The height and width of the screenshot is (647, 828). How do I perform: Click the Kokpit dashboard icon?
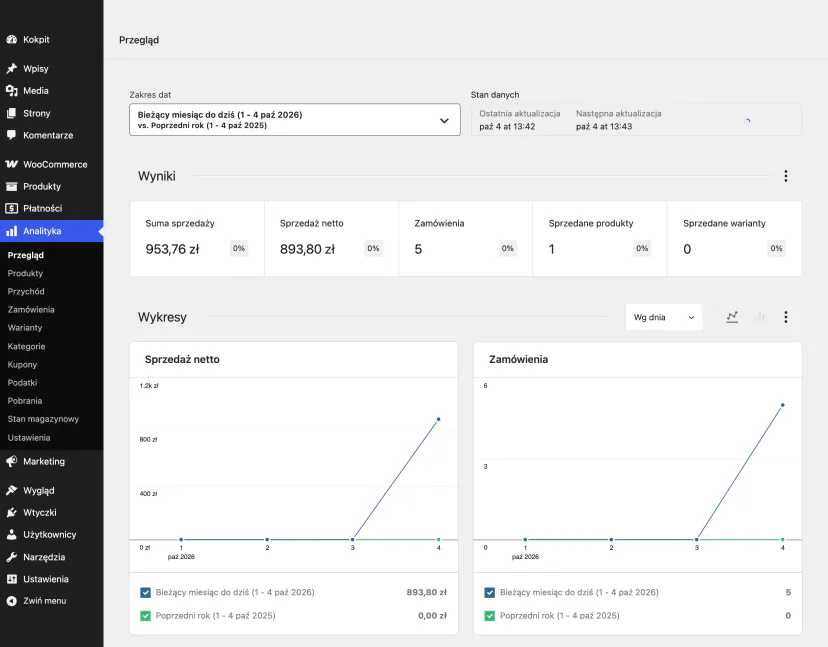[x=12, y=40]
